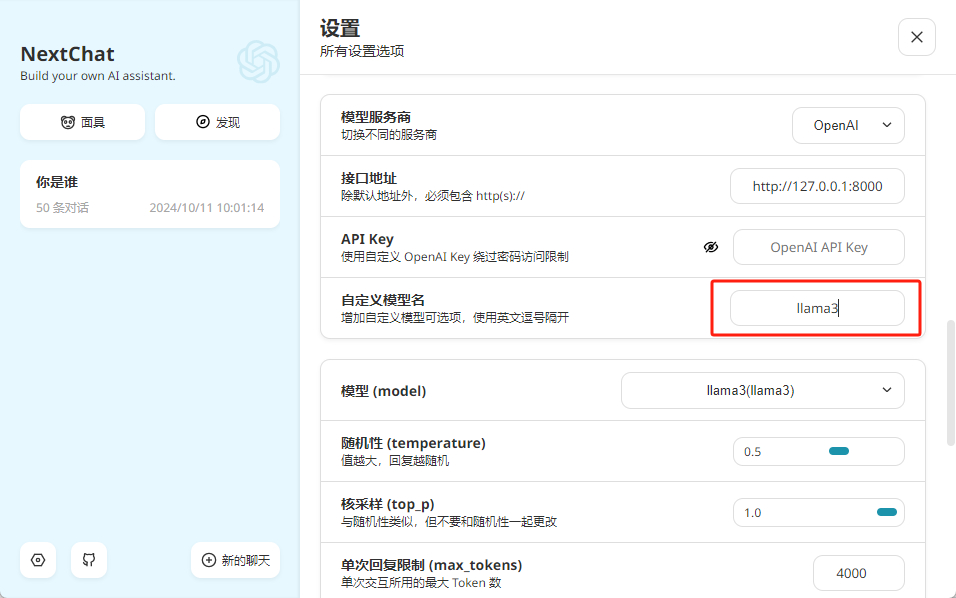
Task: Open the 你是谁 conversation
Action: 150,194
